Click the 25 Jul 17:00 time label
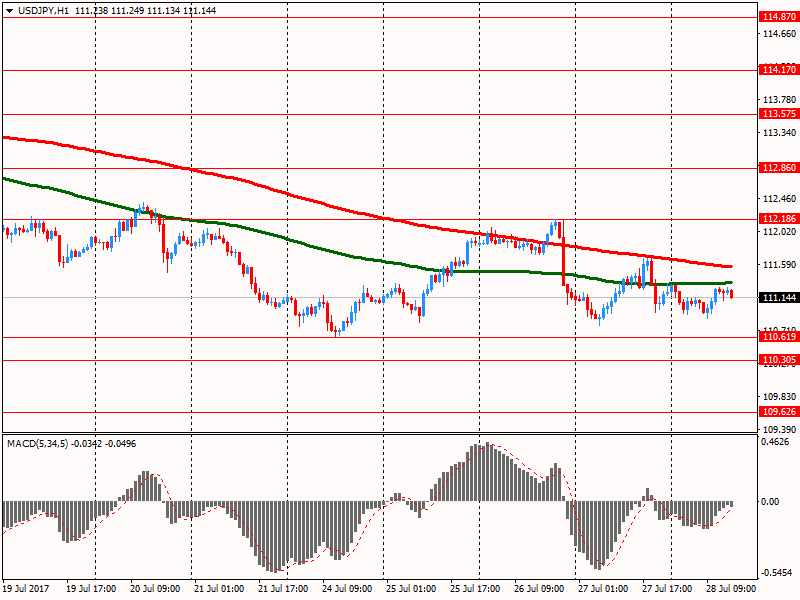Screen dimensions: 800x600 pos(475,589)
